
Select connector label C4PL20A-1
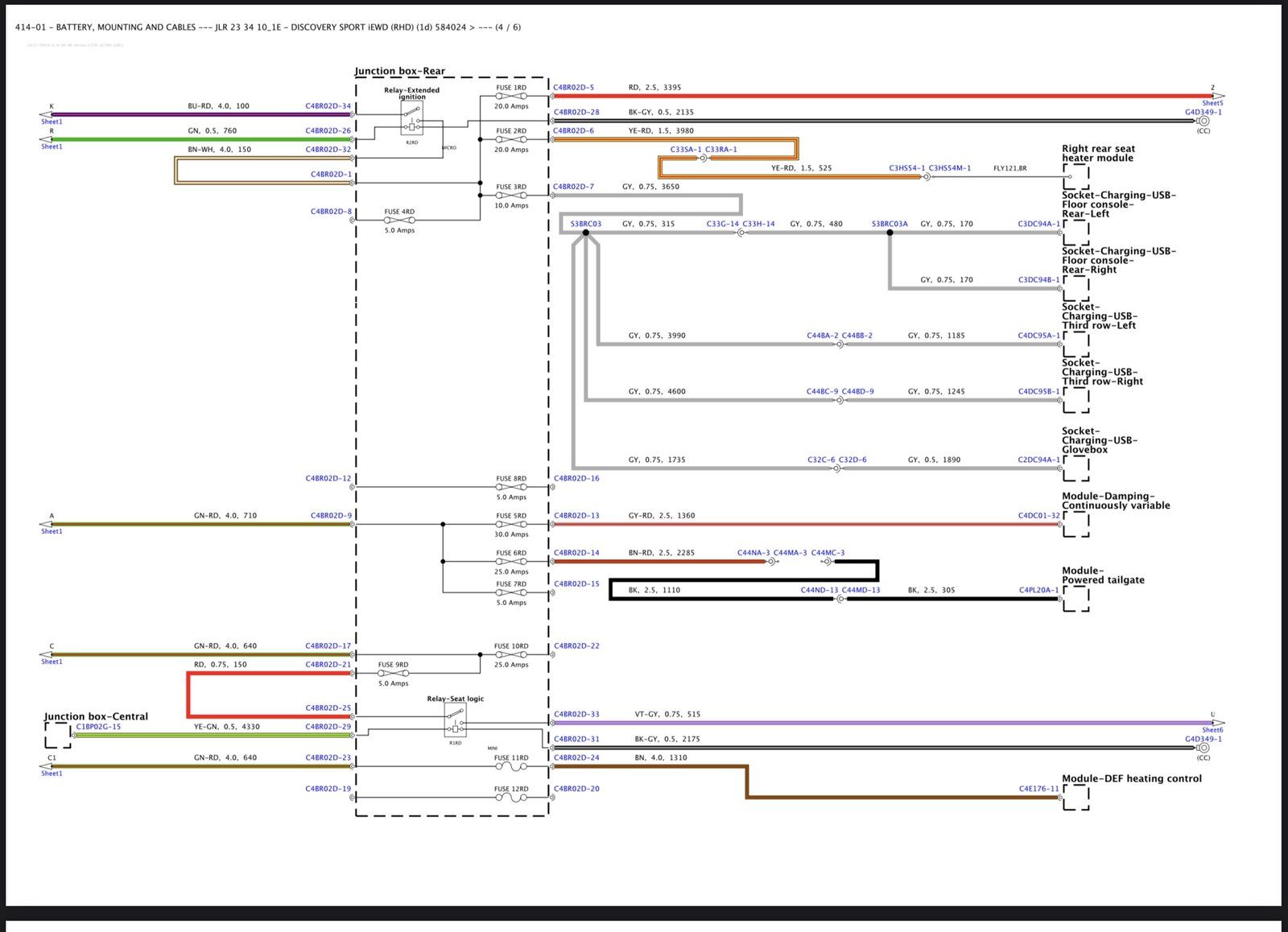pos(1039,591)
